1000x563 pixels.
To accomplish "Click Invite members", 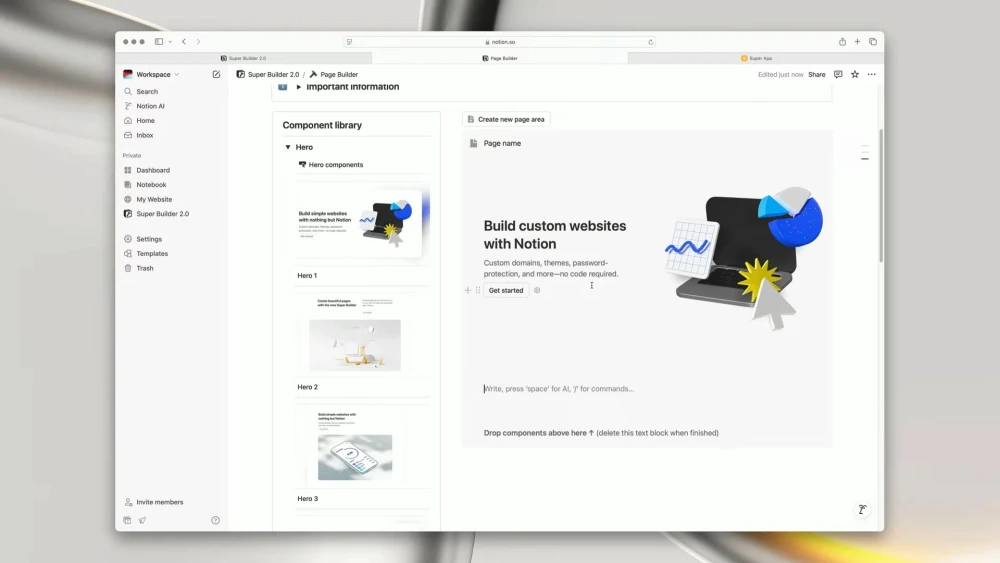I will (159, 502).
